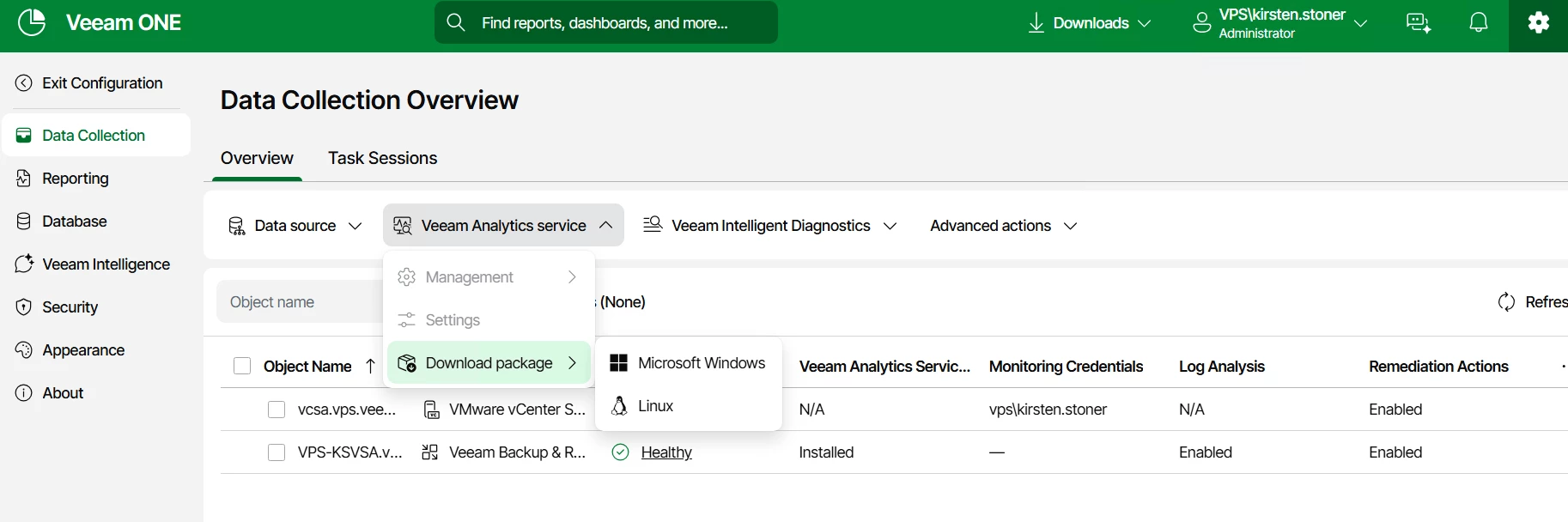Image resolution: width=1568 pixels, height=522 pixels.
Task: Choose Management in Analytics service menu
Action: coord(489,277)
